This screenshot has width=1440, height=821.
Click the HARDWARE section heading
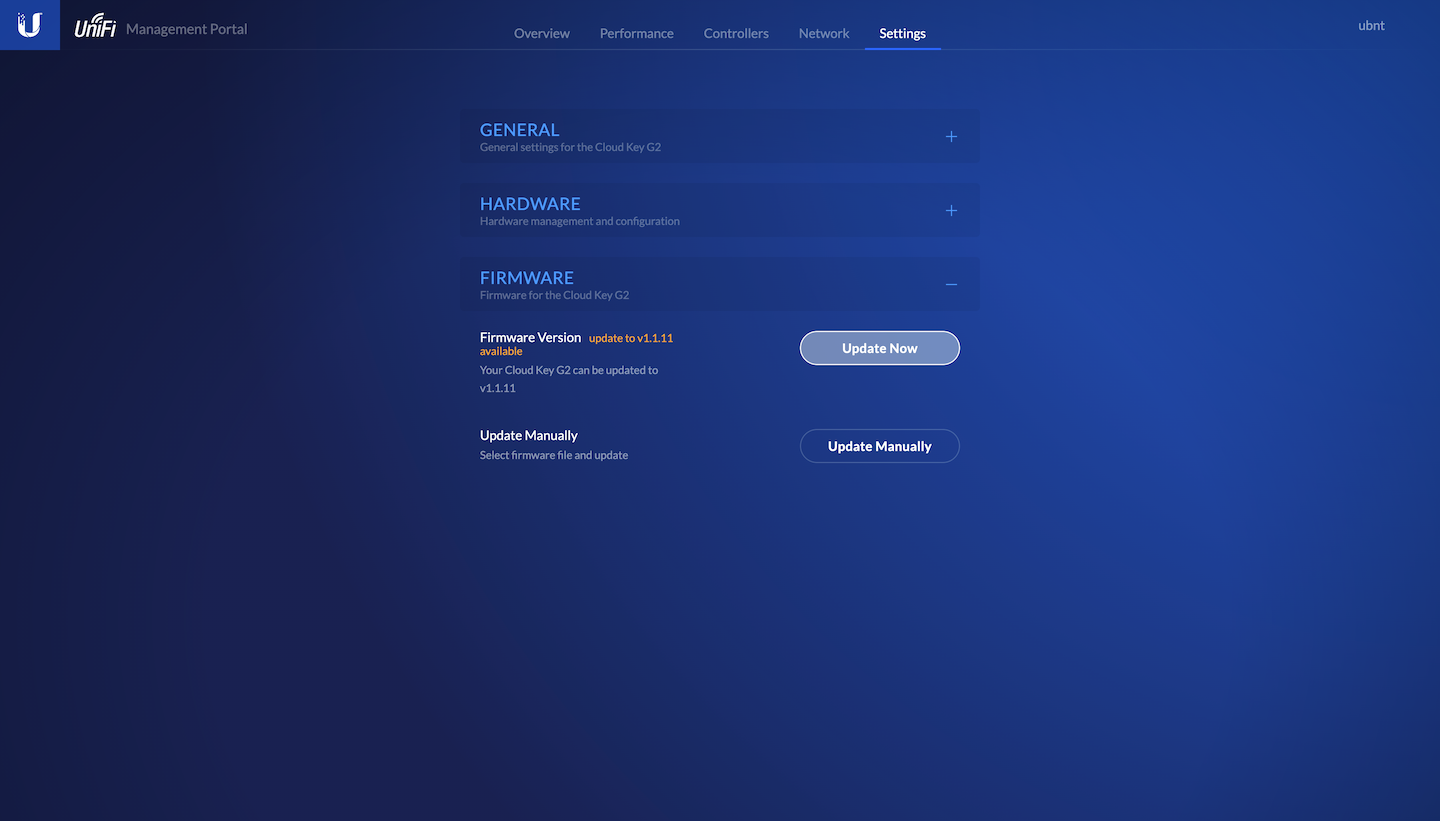pos(530,204)
